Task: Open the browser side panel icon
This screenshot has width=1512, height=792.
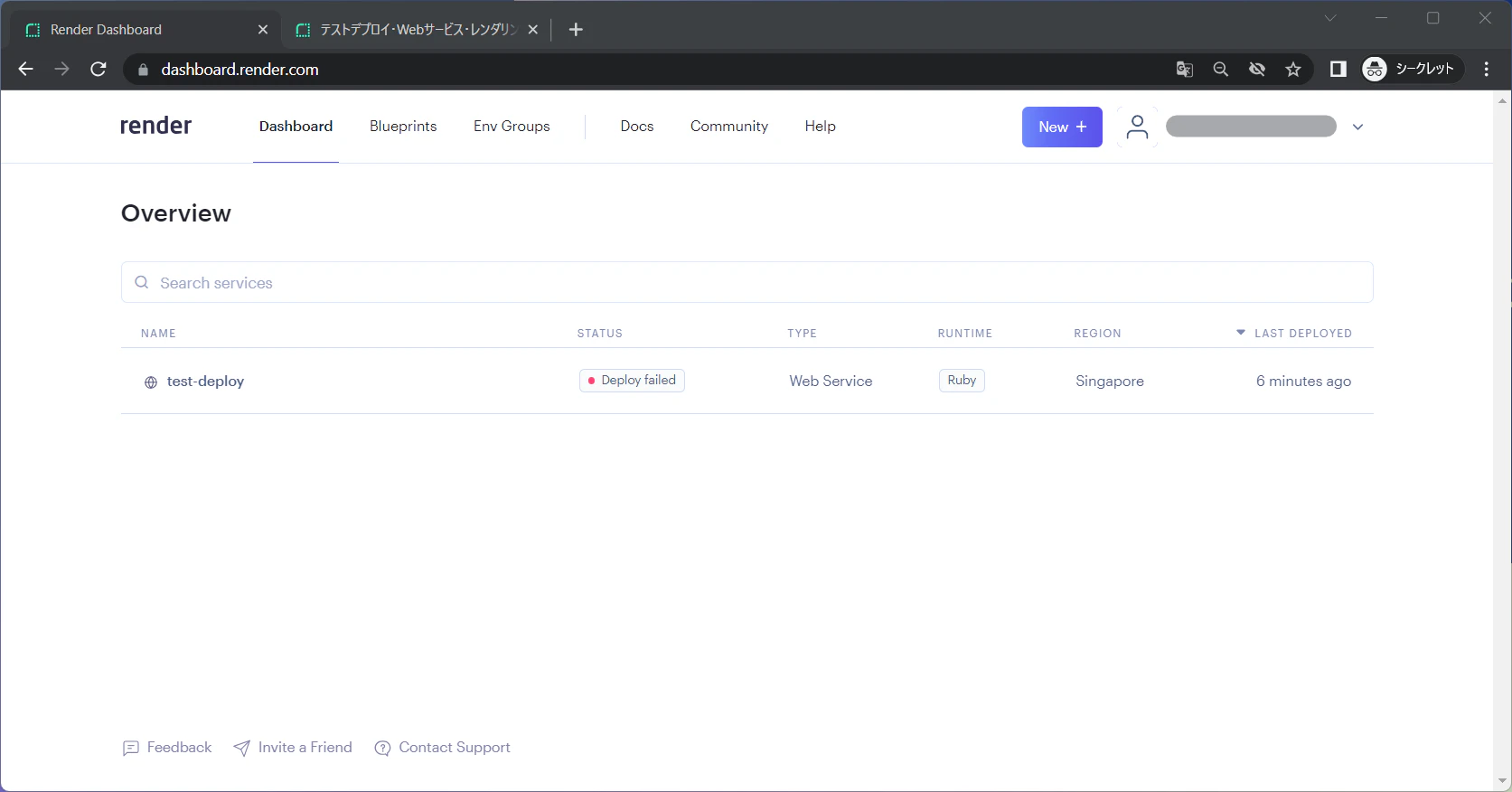Action: point(1338,70)
